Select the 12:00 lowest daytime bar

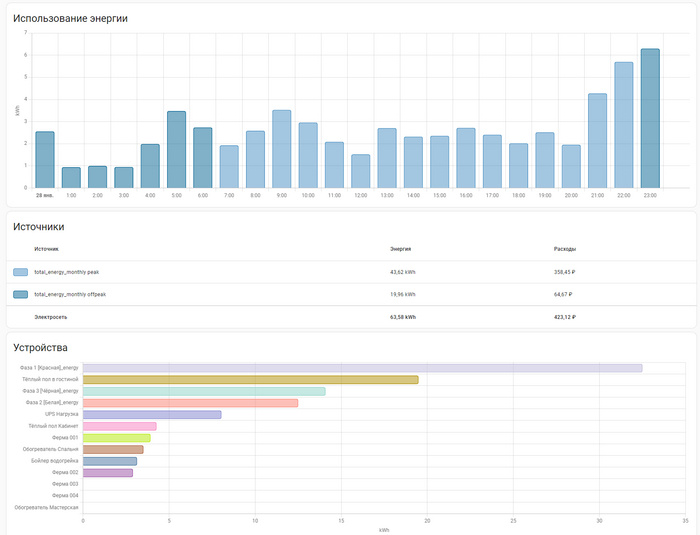click(x=361, y=171)
